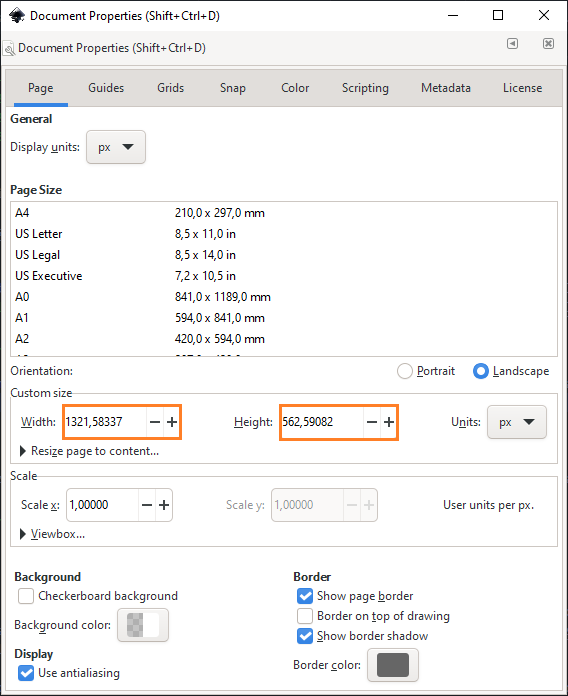Switch to the Page tab
This screenshot has width=568, height=696.
pyautogui.click(x=41, y=88)
